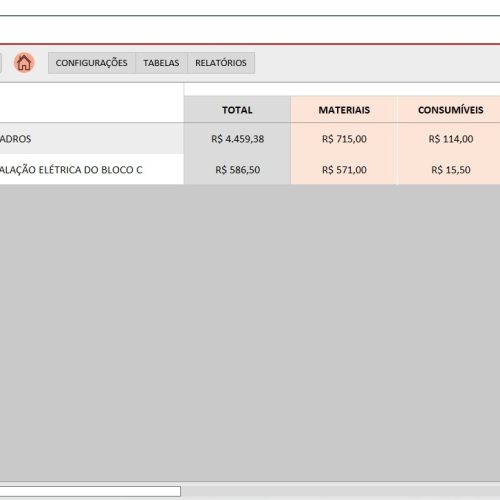
Task: Select the R$ 571,00 materials cell
Action: pyautogui.click(x=344, y=170)
